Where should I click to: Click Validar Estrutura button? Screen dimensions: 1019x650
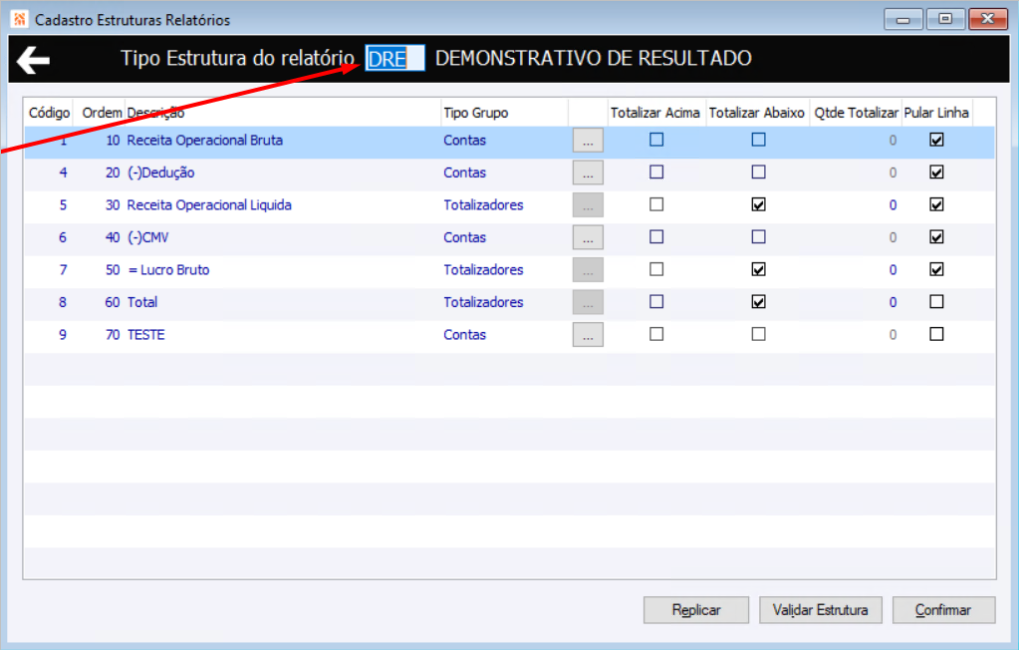coord(820,610)
